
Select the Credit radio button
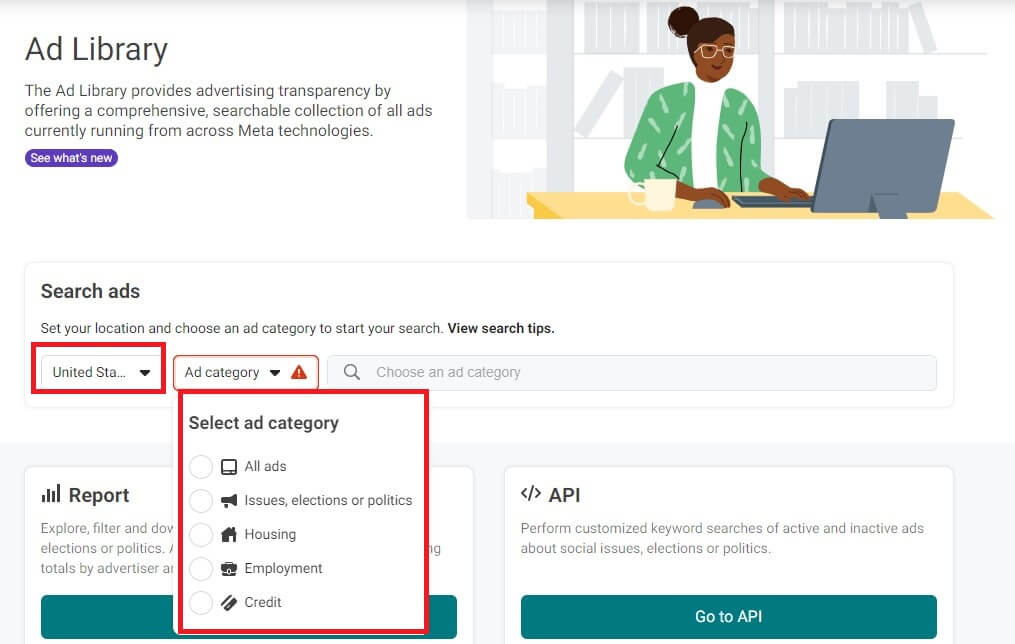[x=201, y=603]
